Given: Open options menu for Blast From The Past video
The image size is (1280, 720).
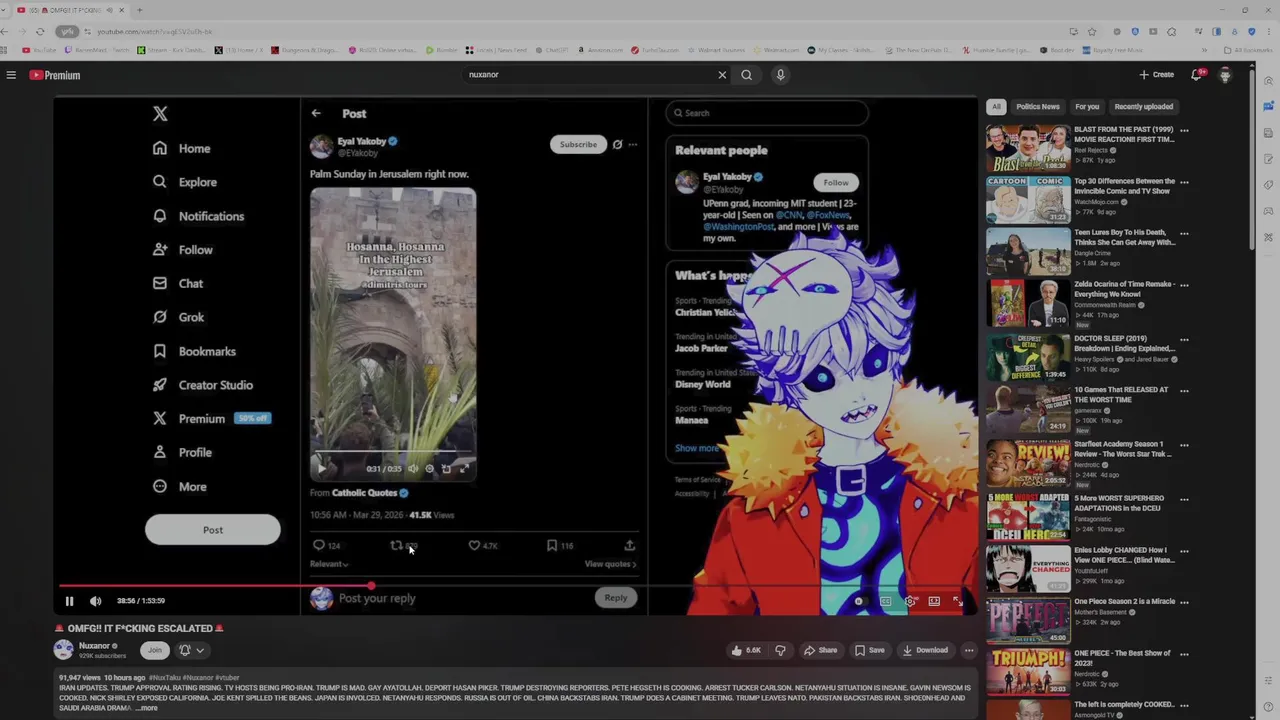Looking at the screenshot, I should [x=1184, y=130].
